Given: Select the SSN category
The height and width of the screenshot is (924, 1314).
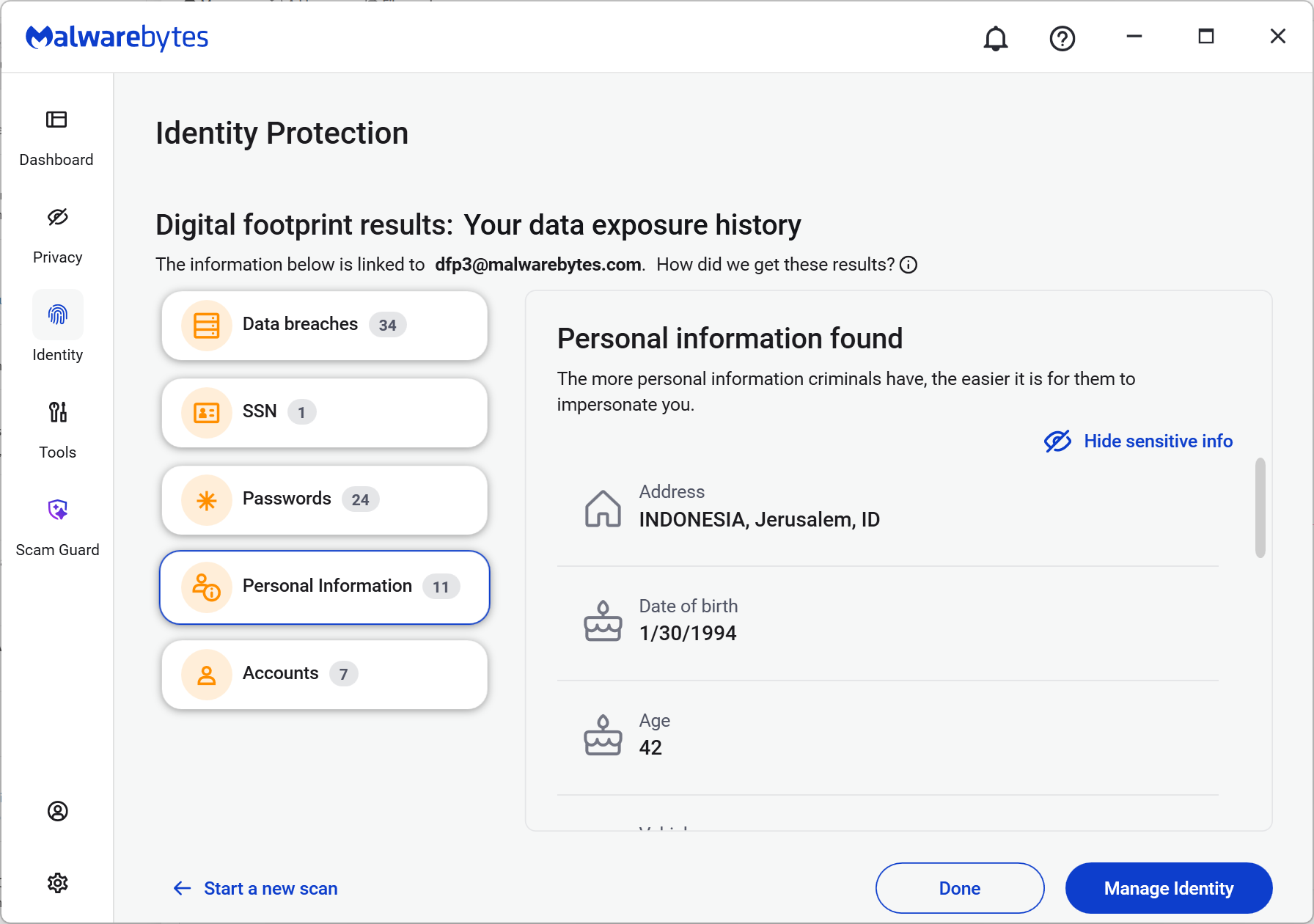Looking at the screenshot, I should tap(325, 413).
